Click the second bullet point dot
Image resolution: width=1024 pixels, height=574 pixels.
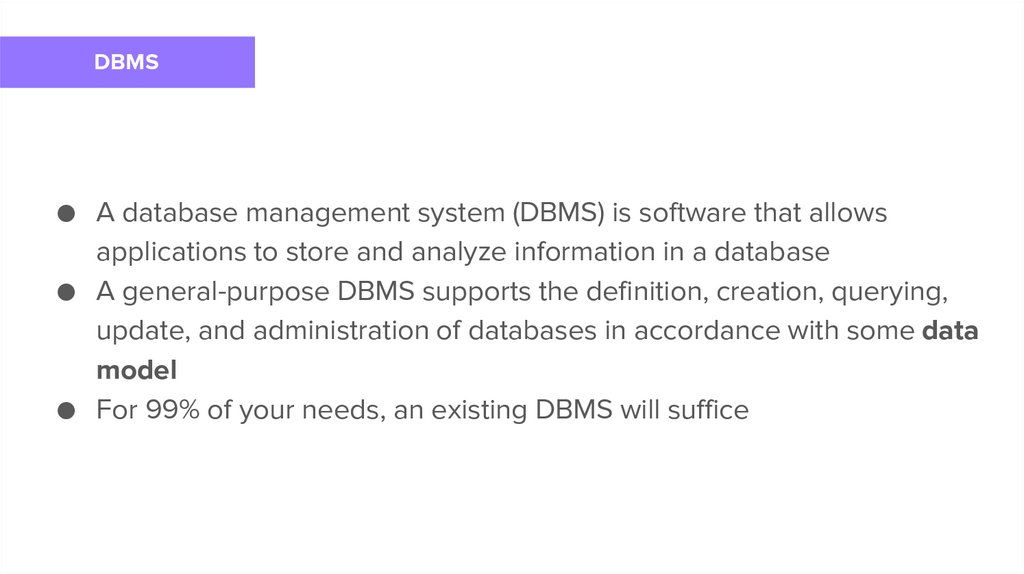[67, 292]
